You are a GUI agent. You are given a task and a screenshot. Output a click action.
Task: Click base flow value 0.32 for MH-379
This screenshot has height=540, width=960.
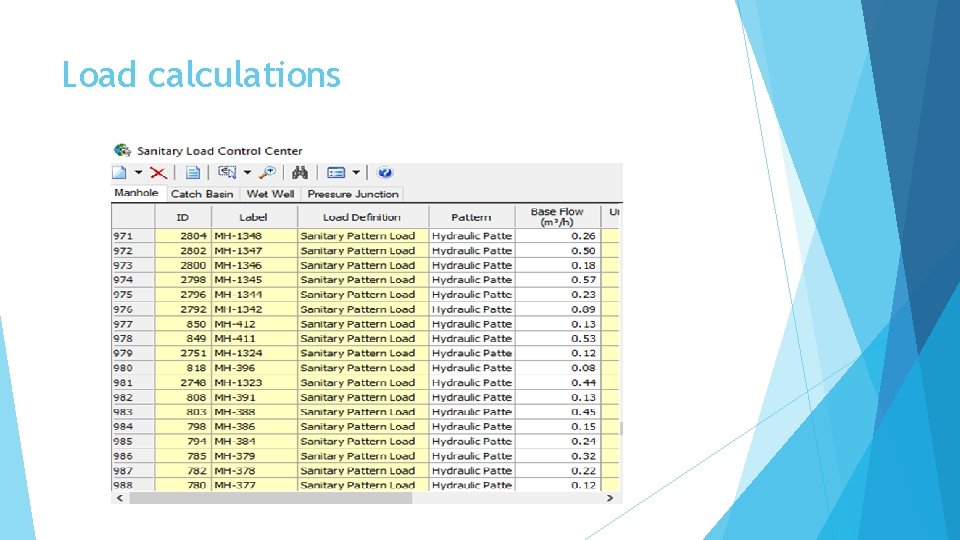pyautogui.click(x=558, y=456)
